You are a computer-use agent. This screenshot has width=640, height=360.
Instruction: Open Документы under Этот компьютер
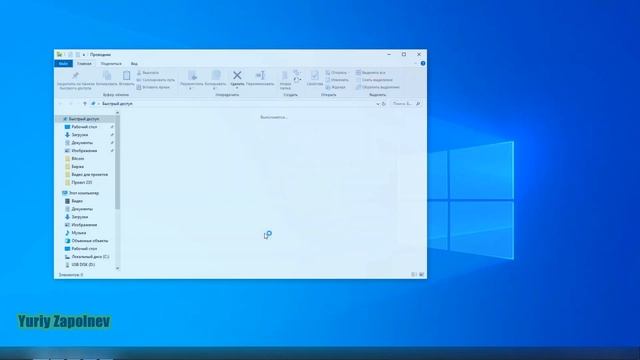(82, 209)
